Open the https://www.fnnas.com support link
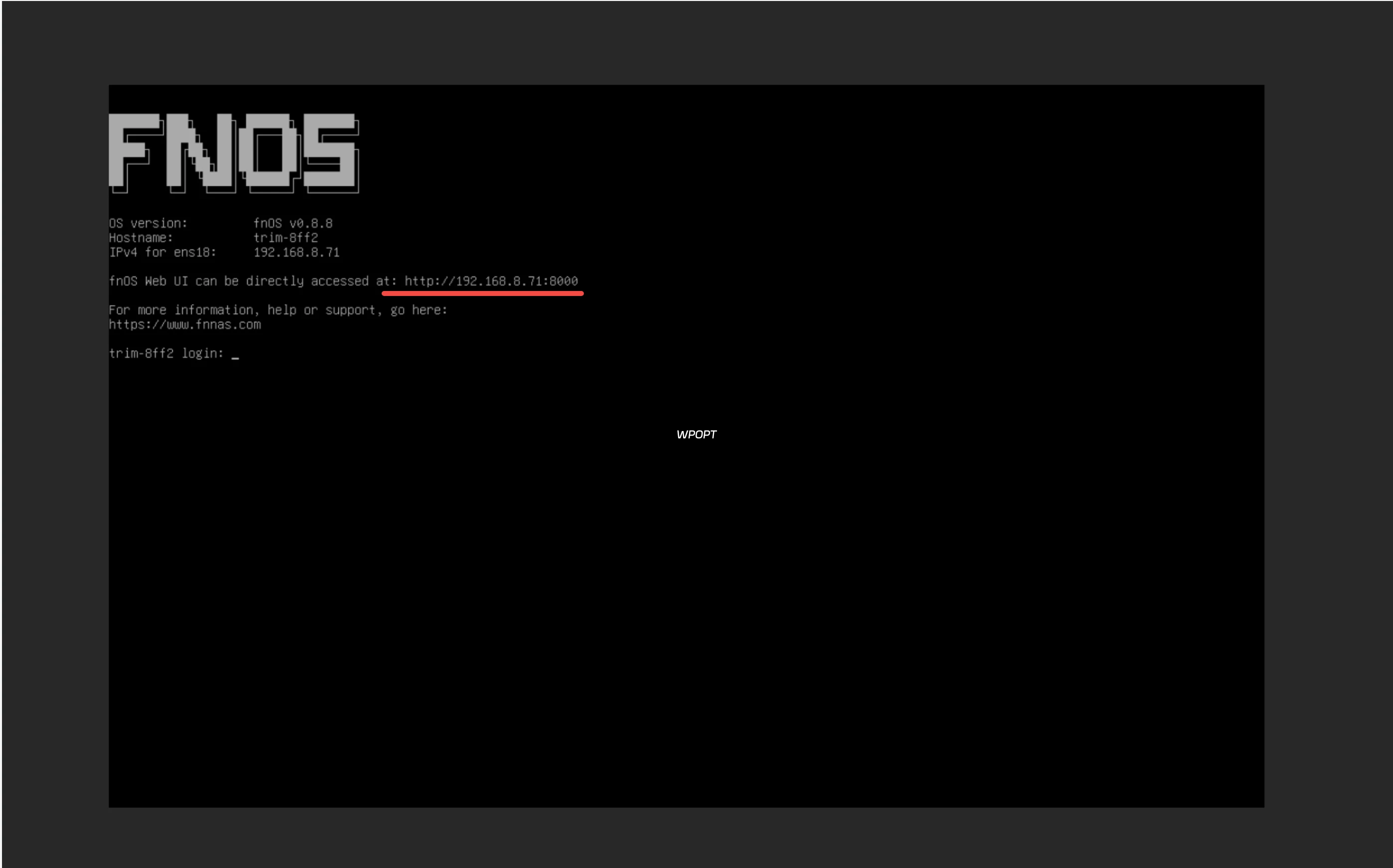The height and width of the screenshot is (868, 1393). (185, 324)
